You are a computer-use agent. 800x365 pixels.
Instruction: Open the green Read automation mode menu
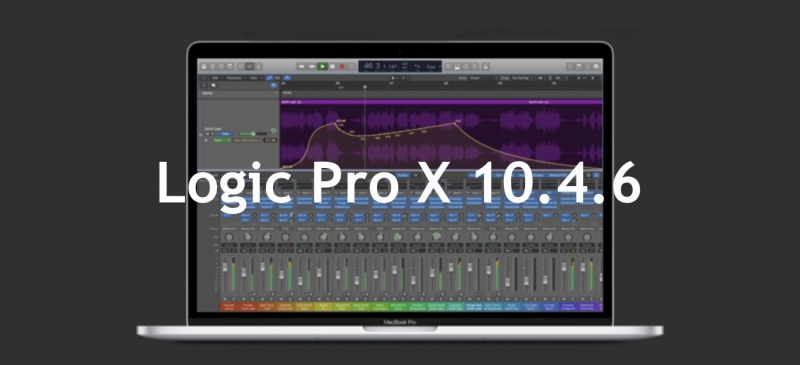pyautogui.click(x=222, y=140)
